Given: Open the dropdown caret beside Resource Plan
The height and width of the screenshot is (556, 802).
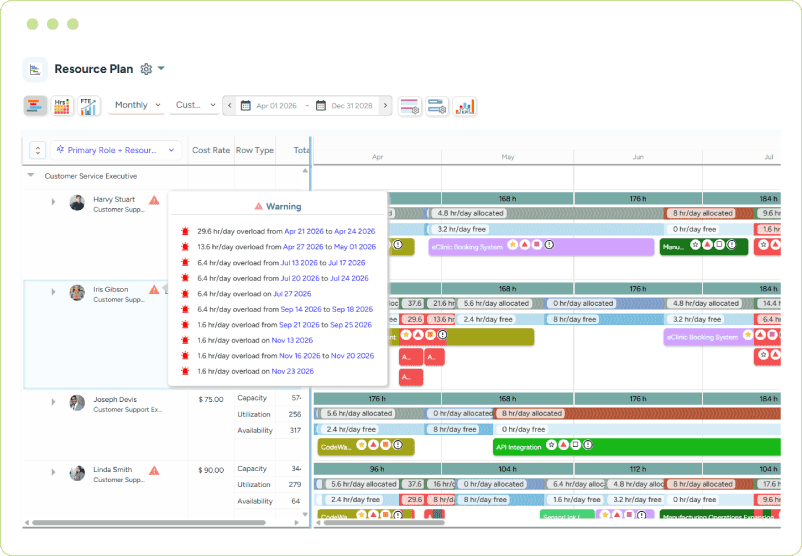Looking at the screenshot, I should 161,68.
